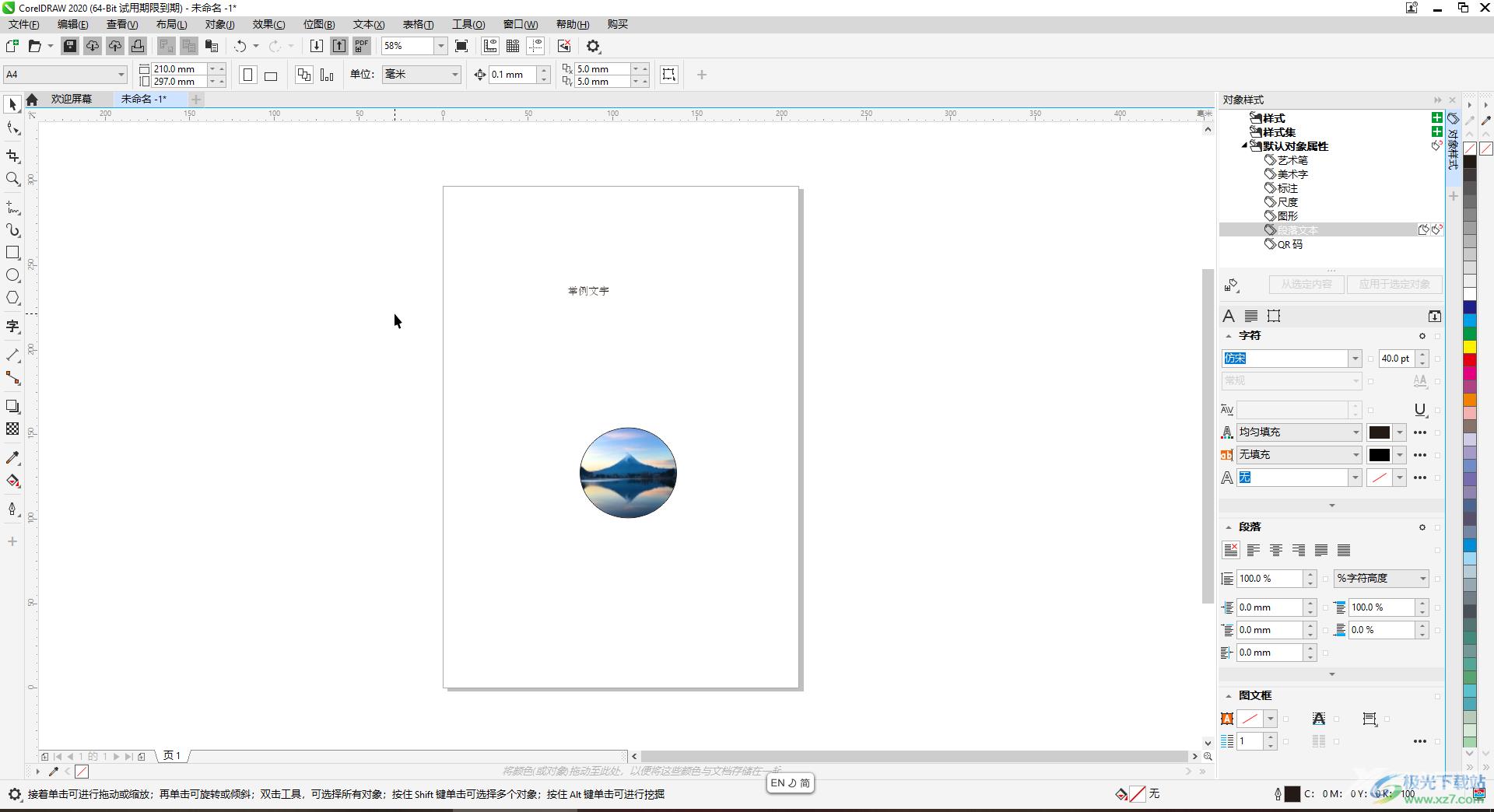Toggle show guidelines
The height and width of the screenshot is (812, 1494).
[x=535, y=47]
